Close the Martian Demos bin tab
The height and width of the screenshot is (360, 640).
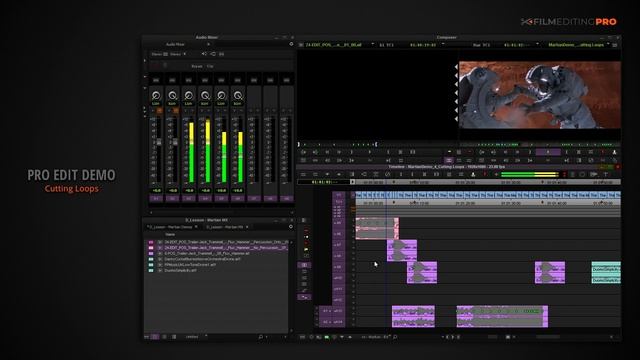tap(196, 227)
